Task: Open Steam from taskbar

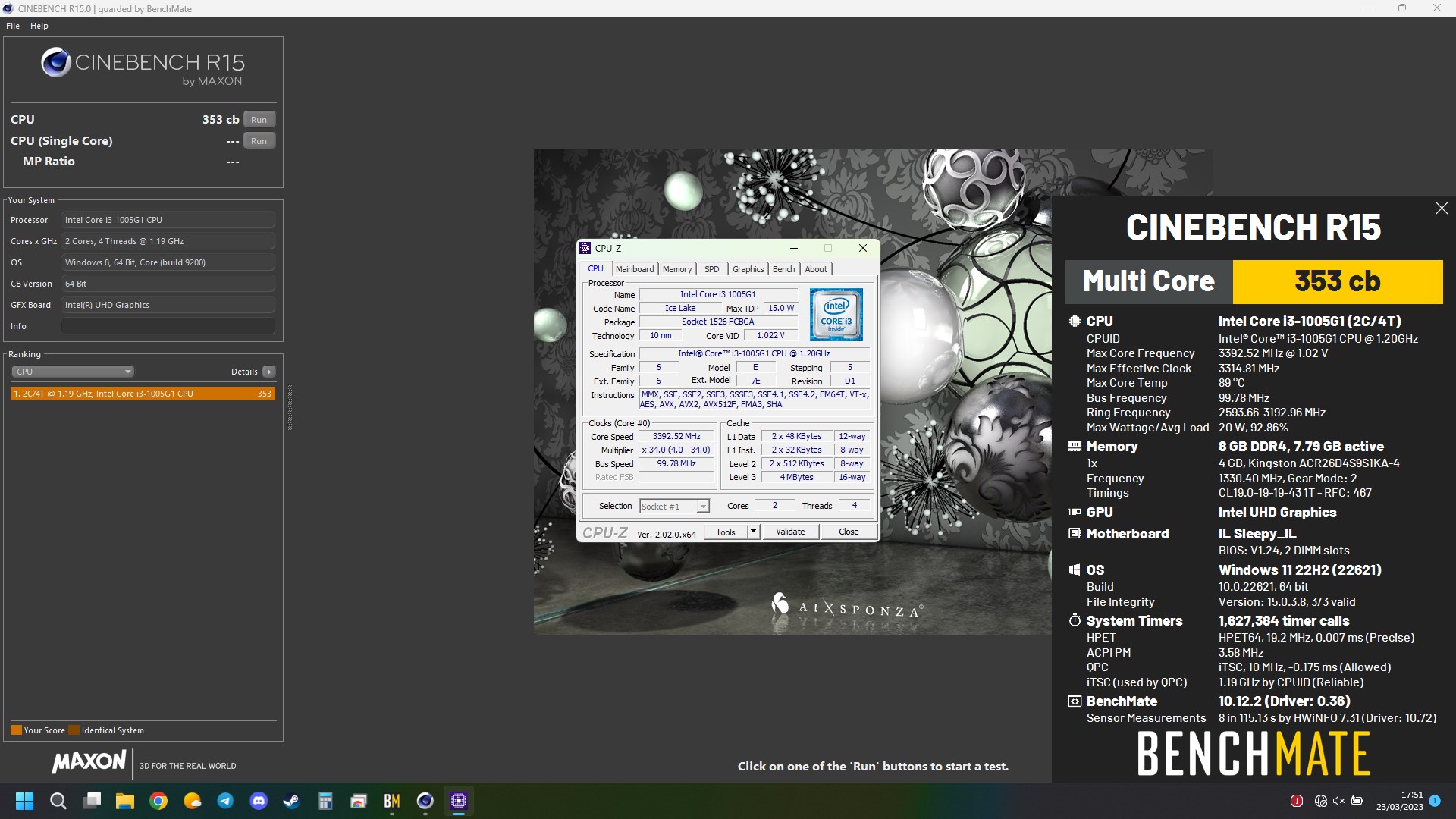Action: (292, 801)
